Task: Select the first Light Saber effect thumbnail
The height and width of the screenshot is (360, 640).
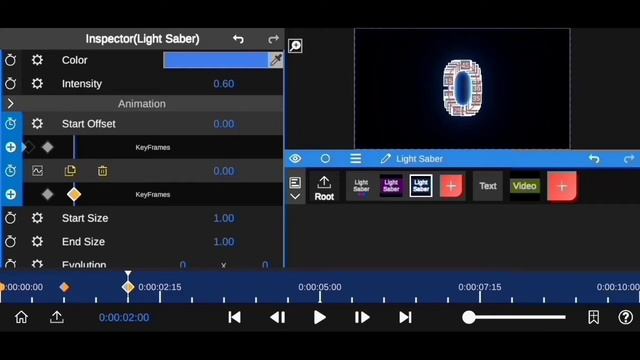Action: click(361, 186)
